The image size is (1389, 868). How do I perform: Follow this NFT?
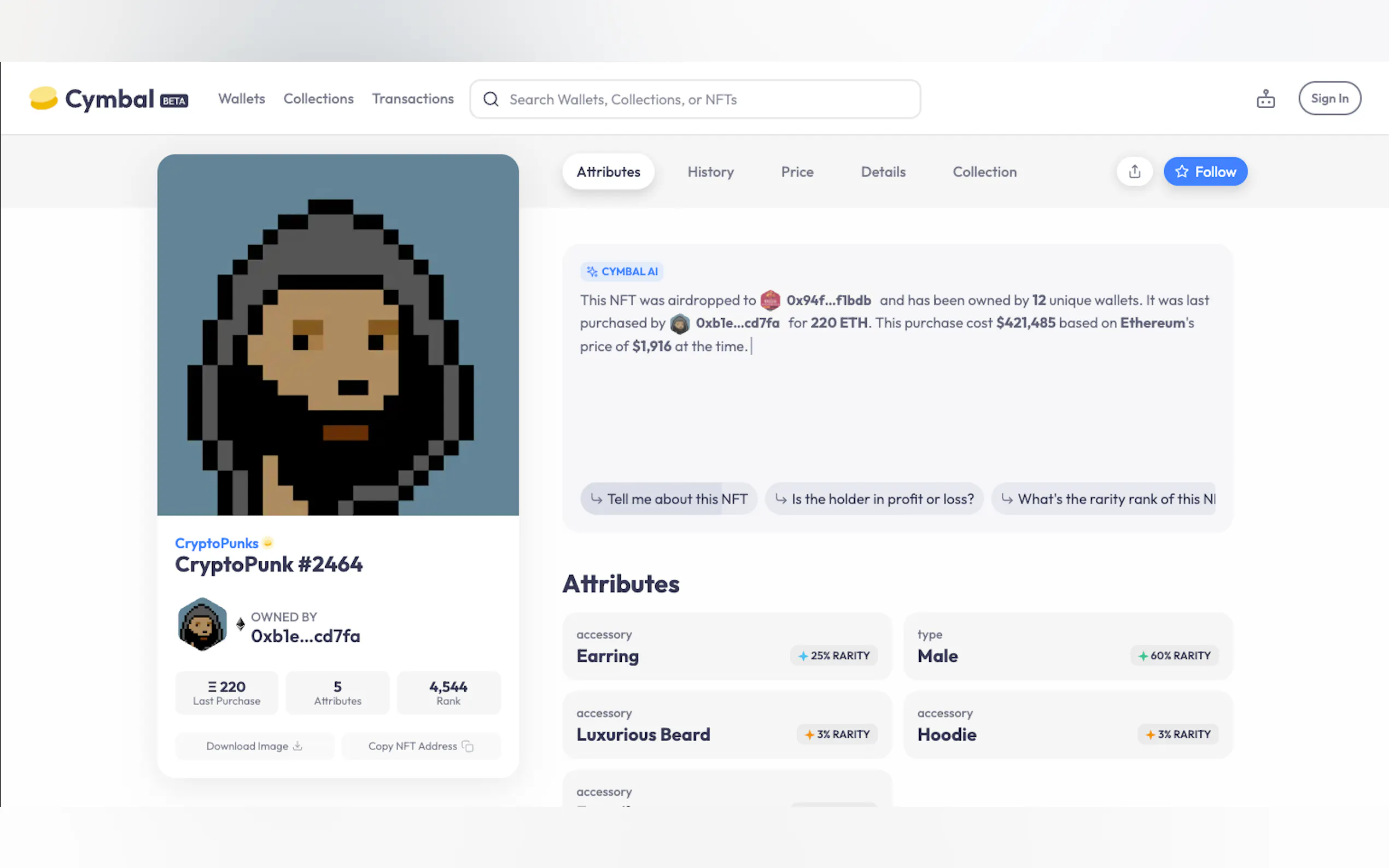point(1205,172)
